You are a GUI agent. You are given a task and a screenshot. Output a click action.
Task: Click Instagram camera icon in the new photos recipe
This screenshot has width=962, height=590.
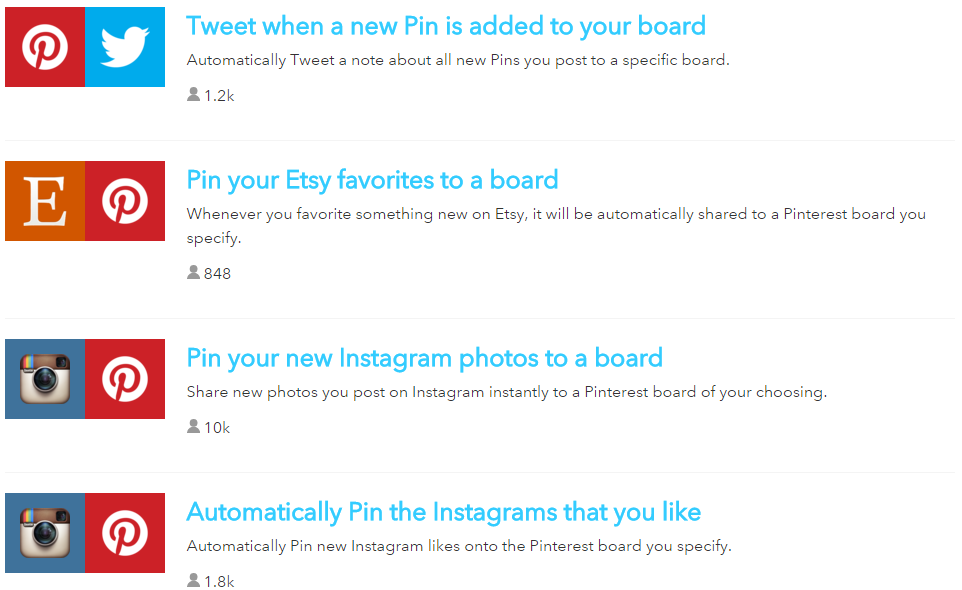point(45,379)
